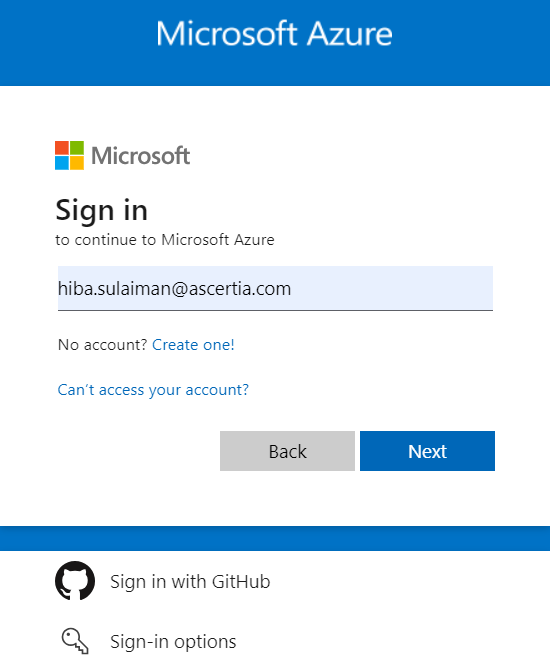Click the GitHub octocat icon
This screenshot has width=550, height=671.
(75, 581)
